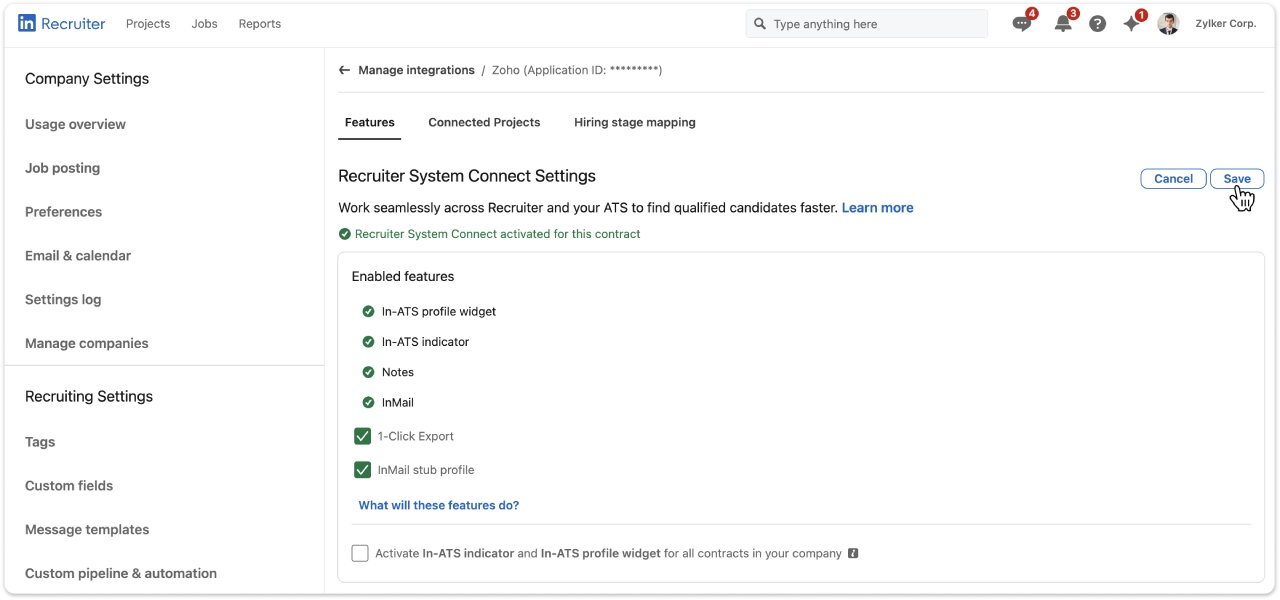Image resolution: width=1280 pixels, height=600 pixels.
Task: Uncheck the InMail stub profile checkbox
Action: coord(362,470)
